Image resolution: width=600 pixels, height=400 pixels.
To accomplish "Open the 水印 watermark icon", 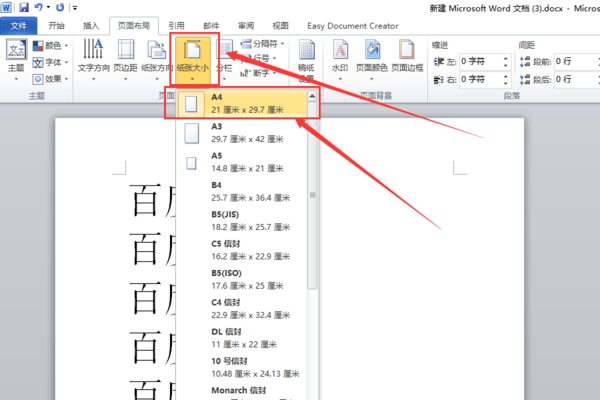I will pos(340,59).
